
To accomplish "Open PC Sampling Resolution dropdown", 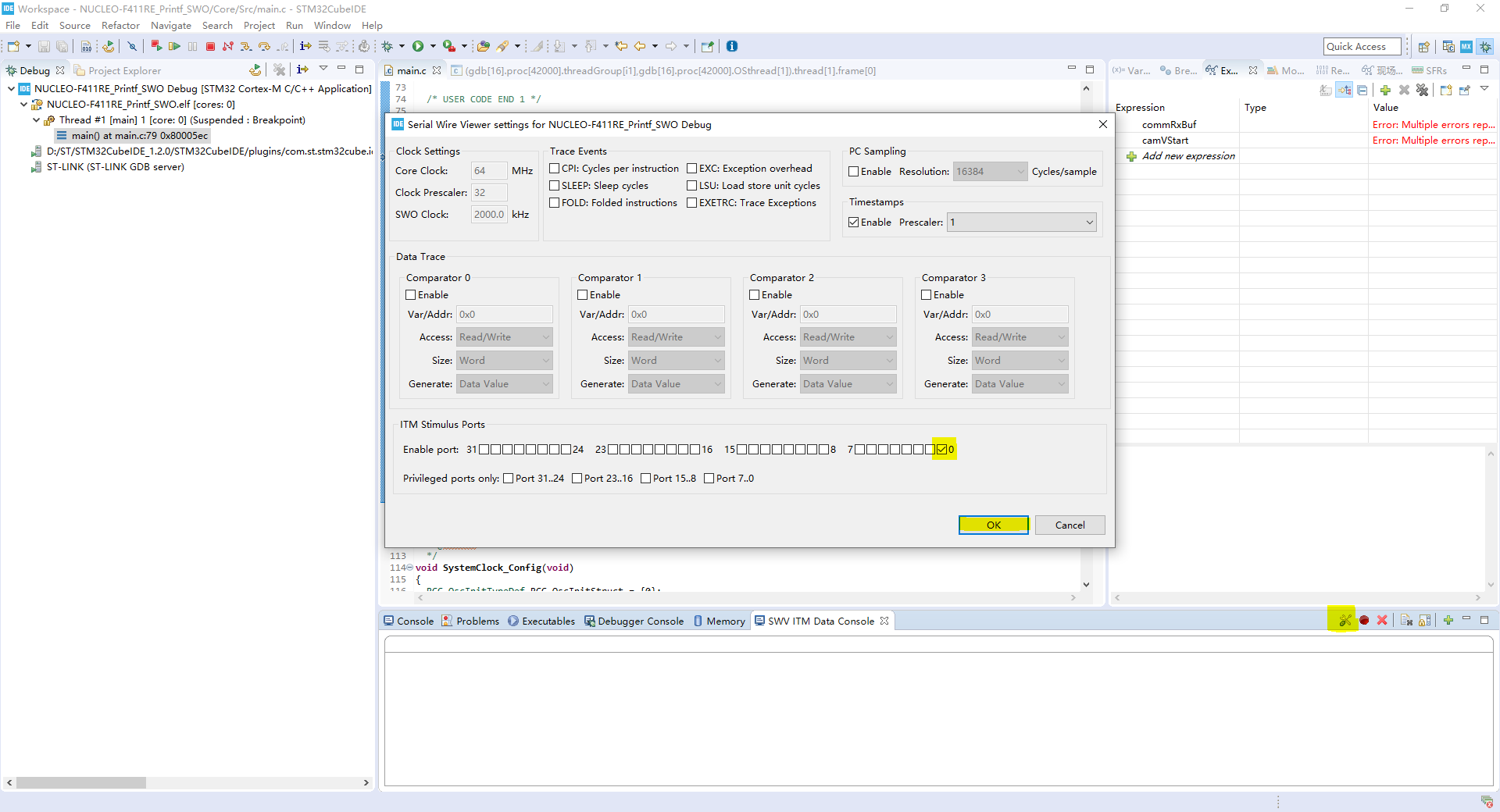I will (x=990, y=172).
